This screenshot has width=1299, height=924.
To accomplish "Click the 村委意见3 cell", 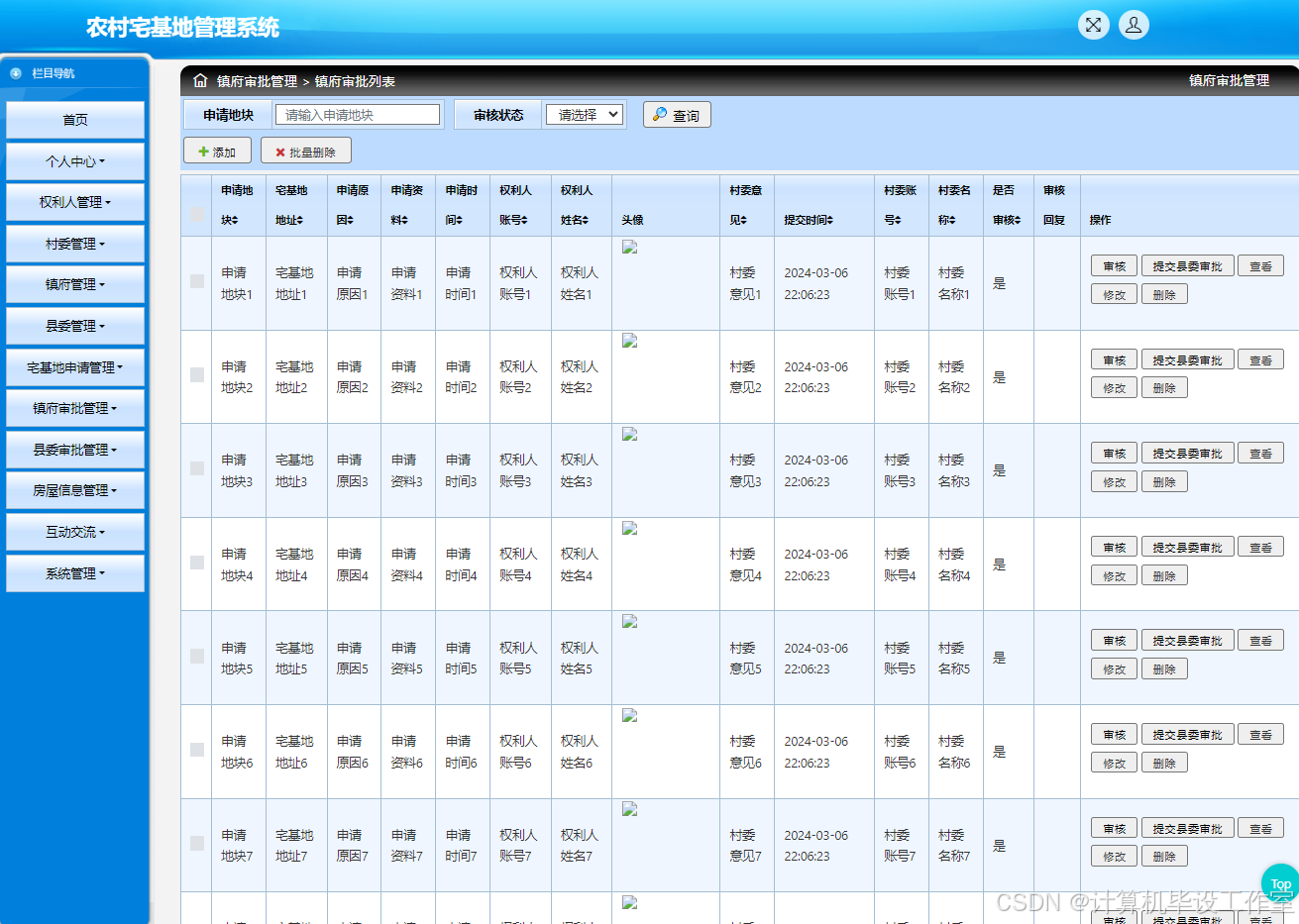I will point(746,470).
